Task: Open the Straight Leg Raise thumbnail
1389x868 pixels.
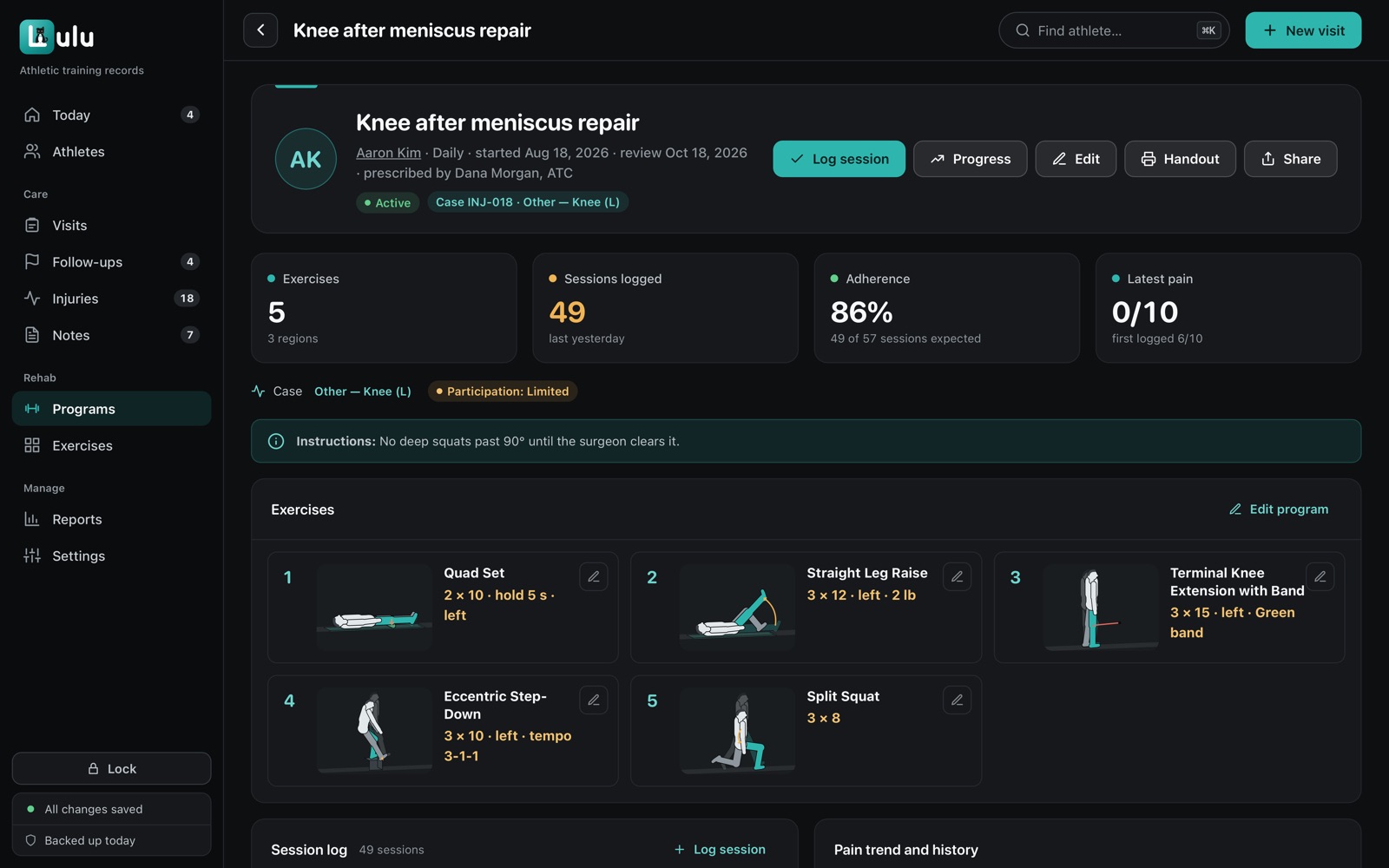Action: click(x=737, y=608)
